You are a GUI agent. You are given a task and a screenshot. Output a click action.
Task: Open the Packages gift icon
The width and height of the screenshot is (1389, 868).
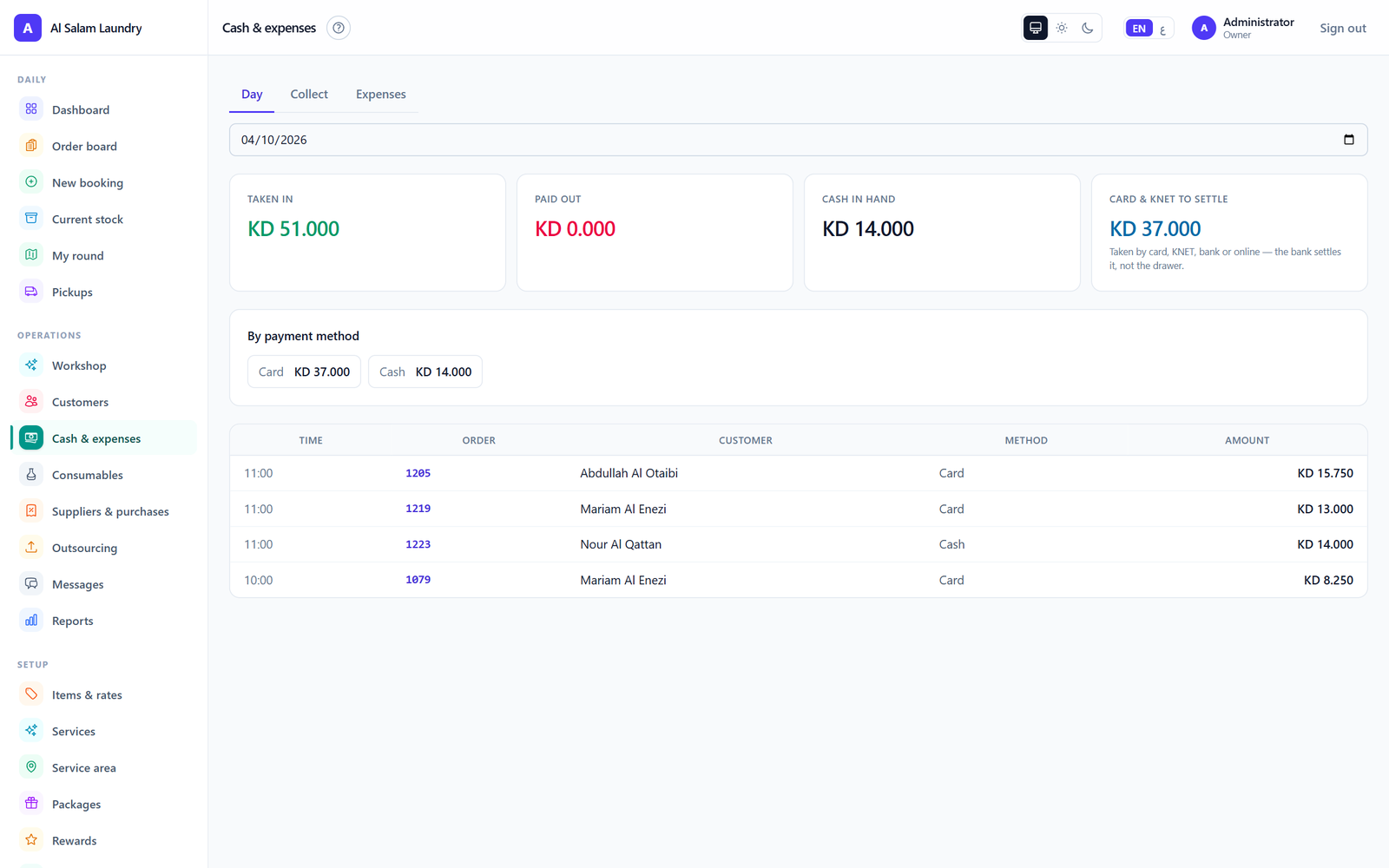[31, 804]
